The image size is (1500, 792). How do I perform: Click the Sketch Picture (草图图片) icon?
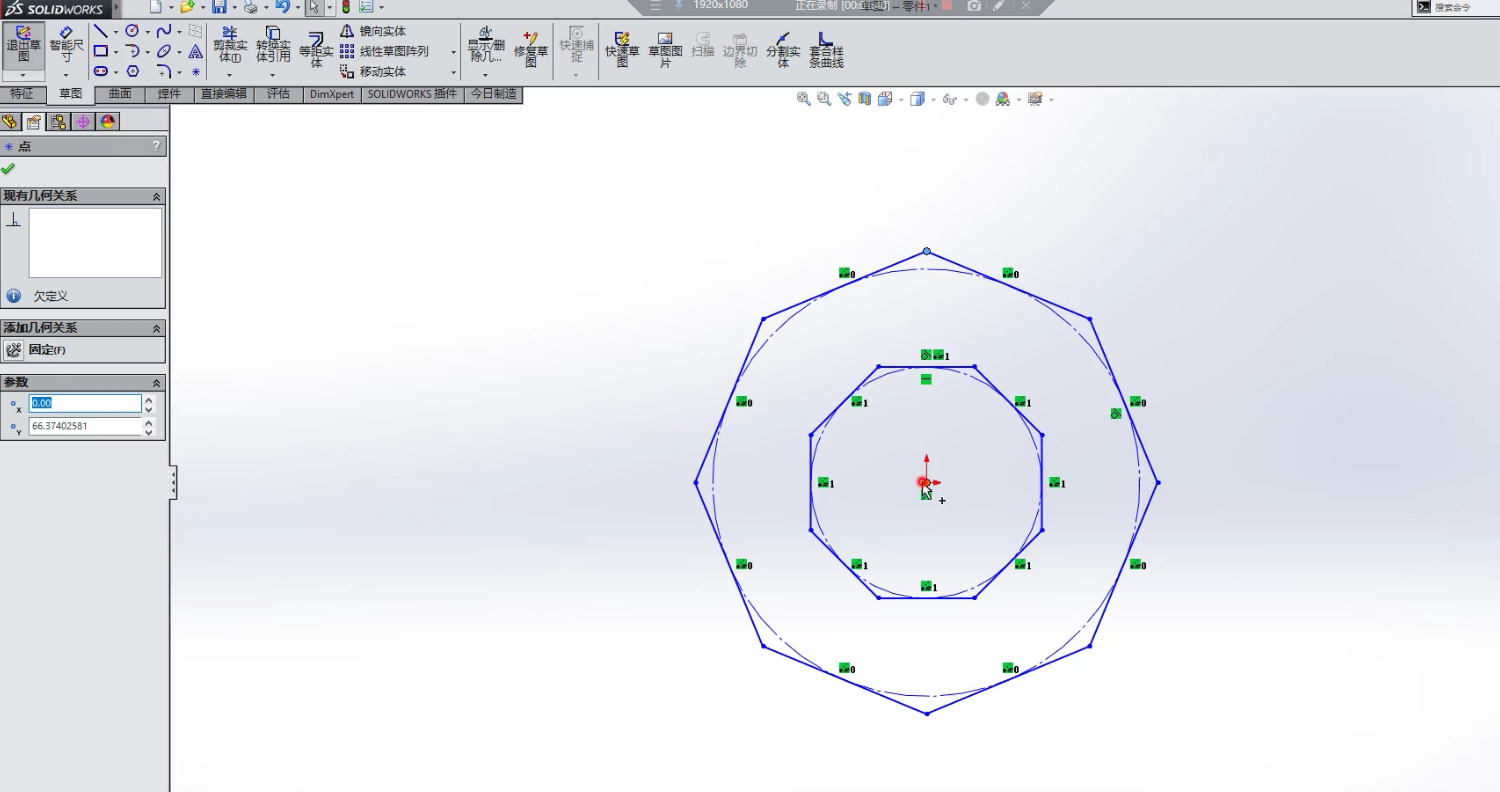point(665,48)
